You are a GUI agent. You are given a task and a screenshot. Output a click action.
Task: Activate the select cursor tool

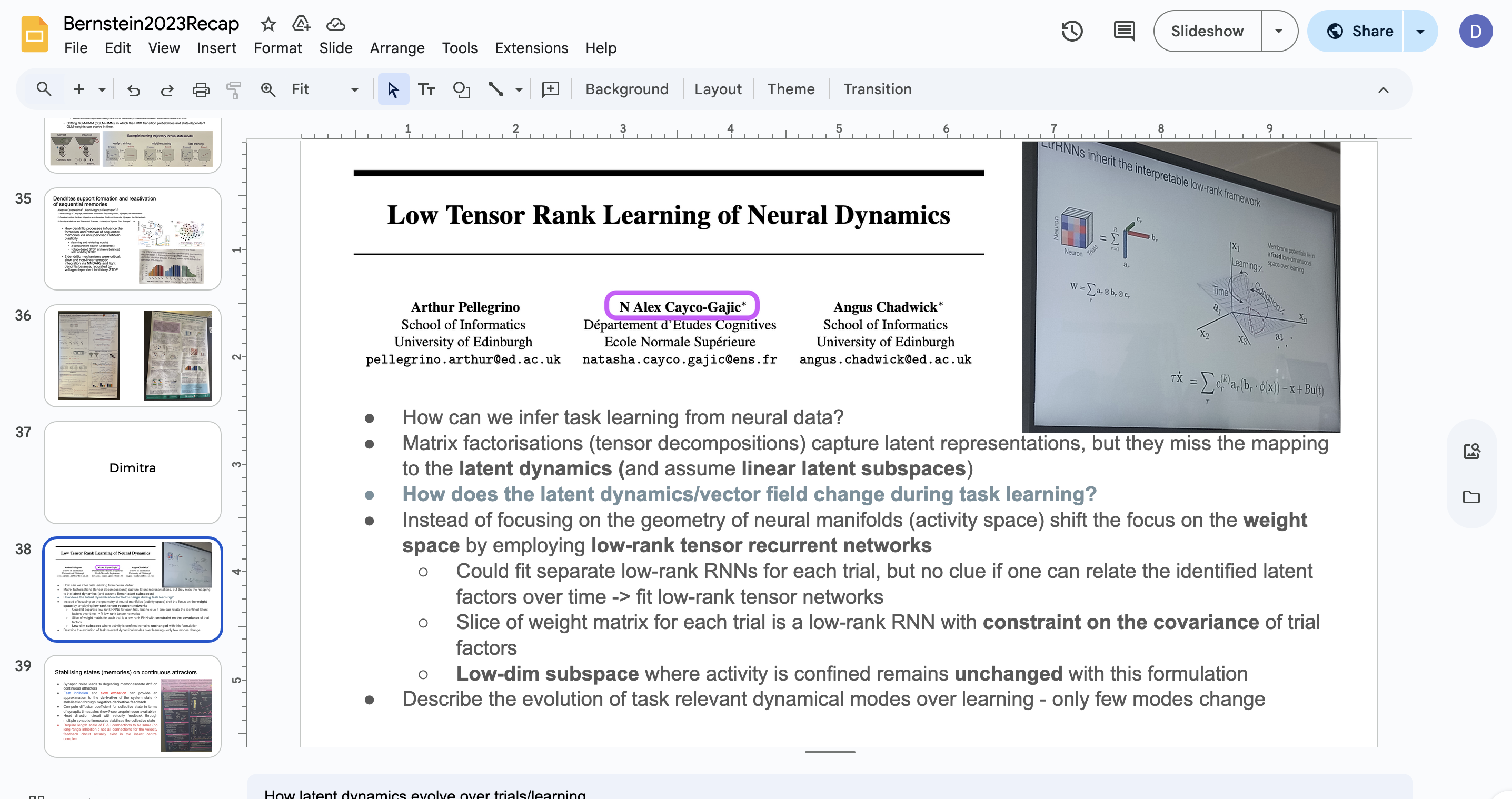point(393,89)
